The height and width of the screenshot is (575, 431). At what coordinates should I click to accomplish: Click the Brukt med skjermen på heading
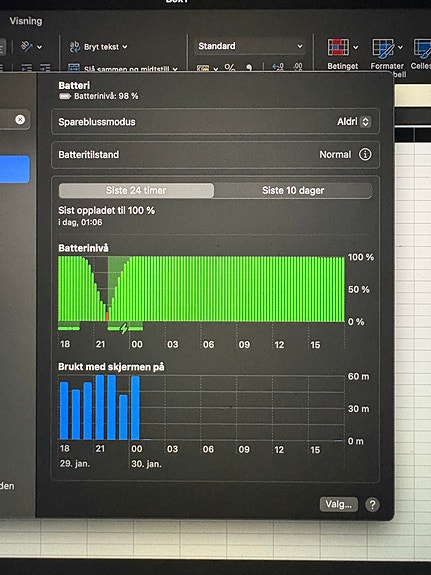pos(111,367)
